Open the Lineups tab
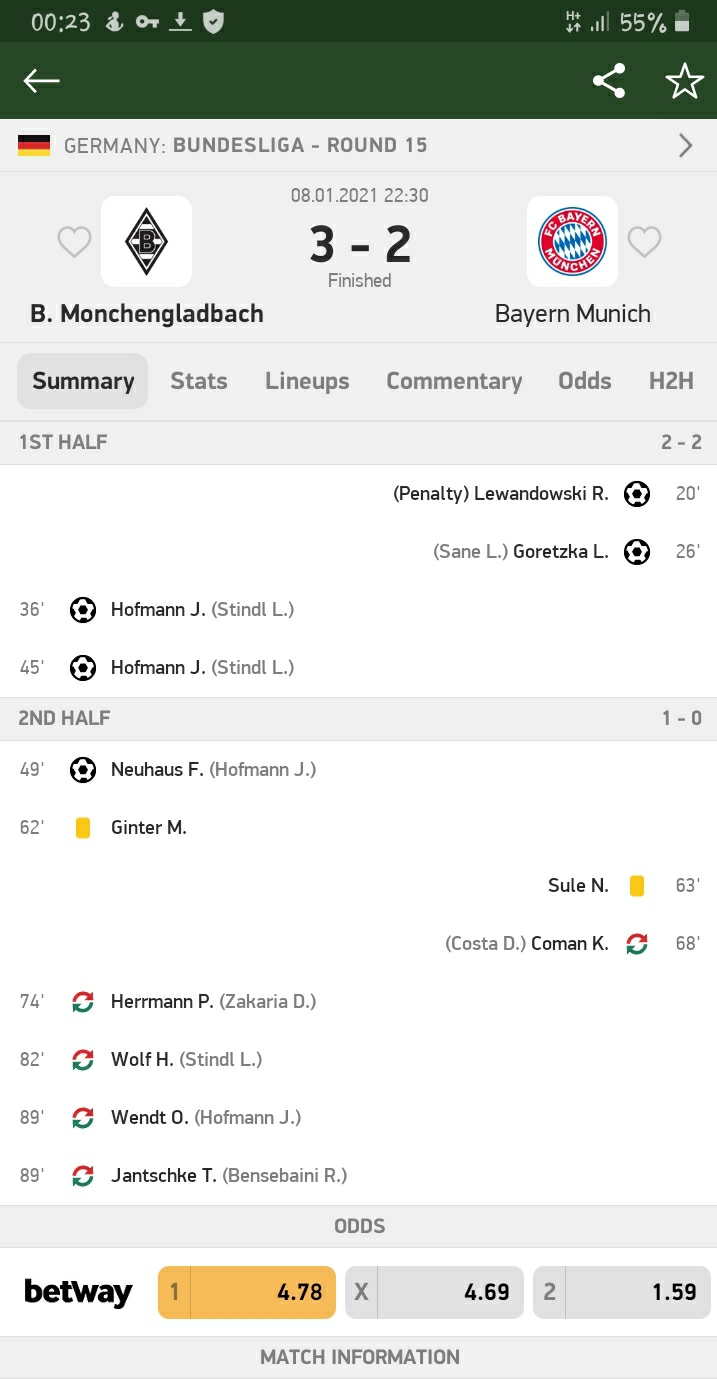The image size is (717, 1379). (307, 381)
